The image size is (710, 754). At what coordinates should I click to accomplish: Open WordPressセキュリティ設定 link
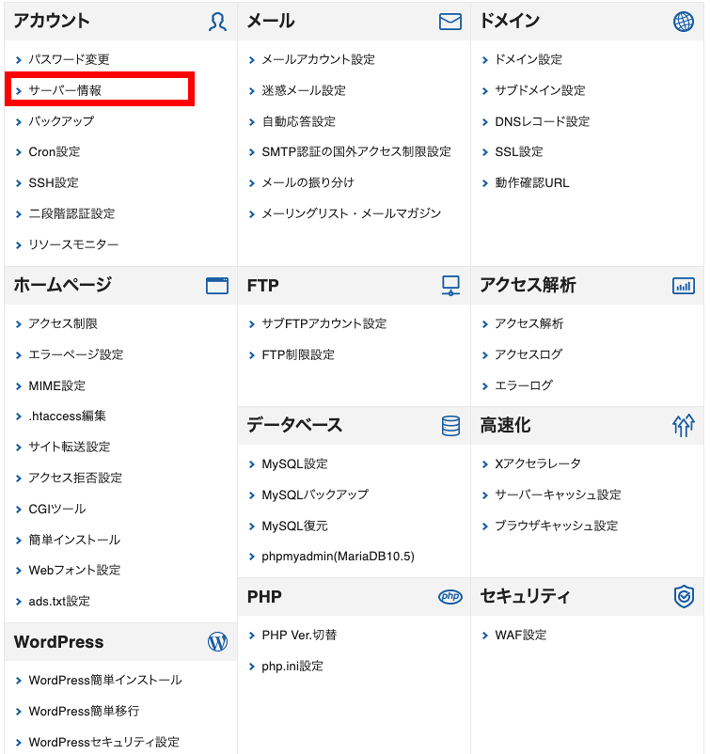103,742
